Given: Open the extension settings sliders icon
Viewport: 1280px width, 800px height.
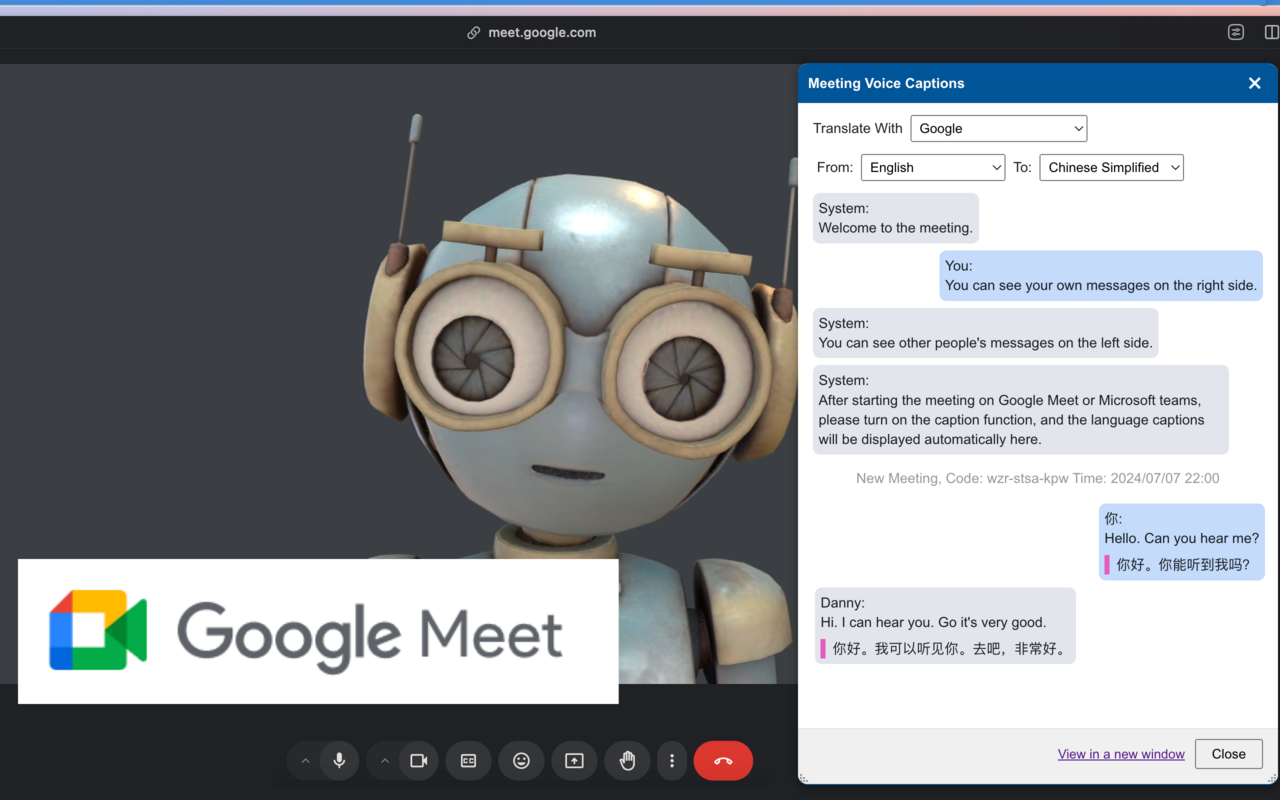Looking at the screenshot, I should pyautogui.click(x=1235, y=32).
